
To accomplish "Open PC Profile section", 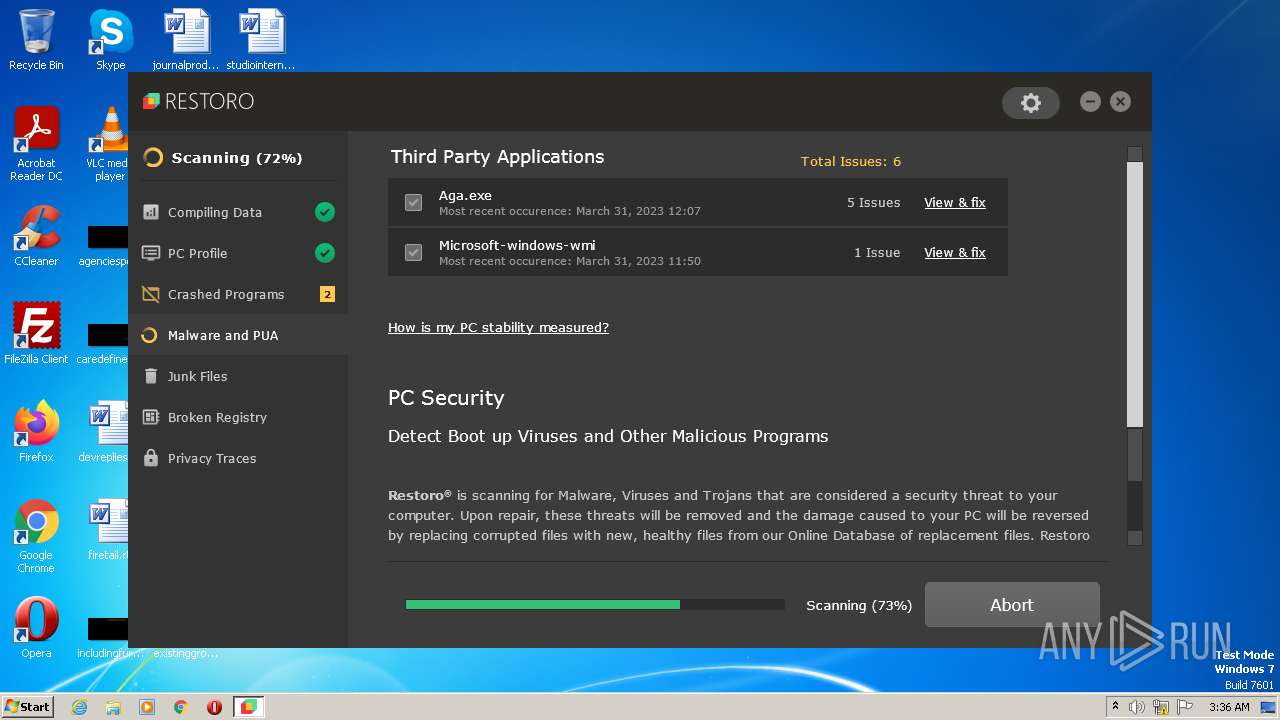I will tap(238, 253).
